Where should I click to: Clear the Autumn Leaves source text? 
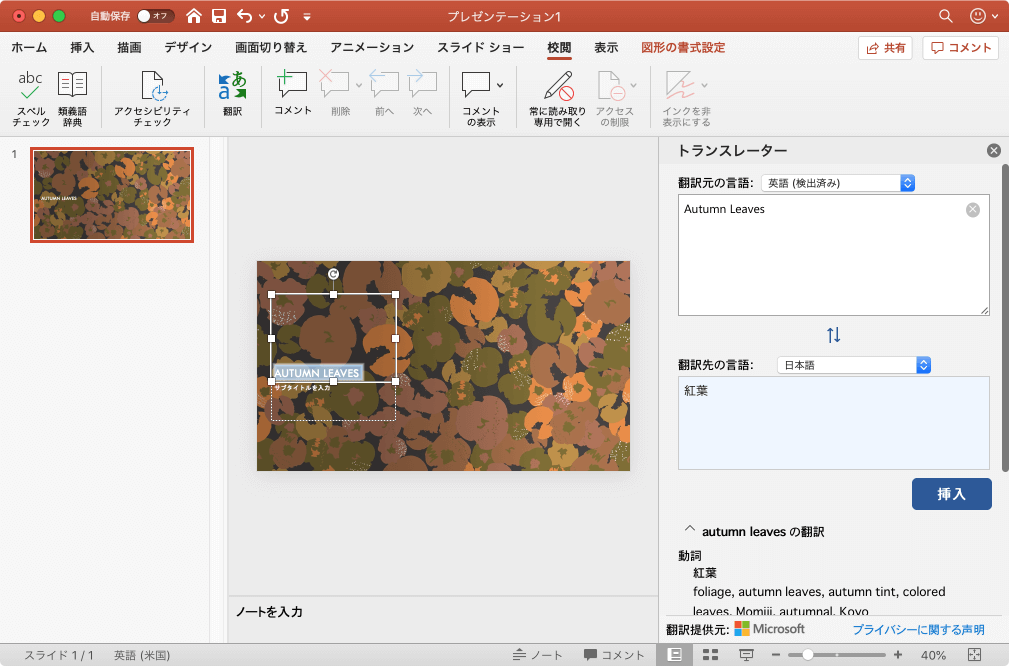click(972, 210)
